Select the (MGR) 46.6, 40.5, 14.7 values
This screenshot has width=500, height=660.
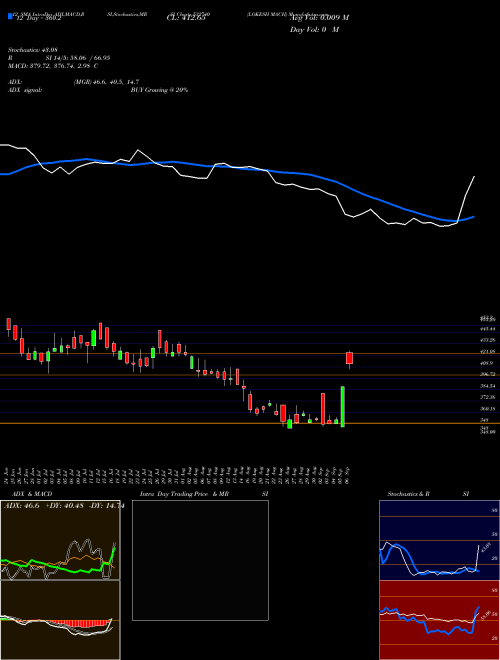(106, 82)
